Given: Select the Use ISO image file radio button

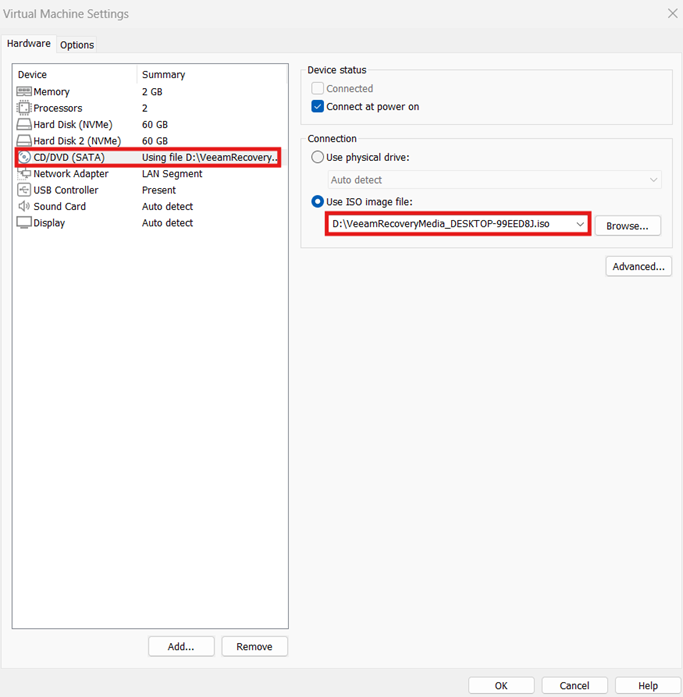Looking at the screenshot, I should [318, 202].
